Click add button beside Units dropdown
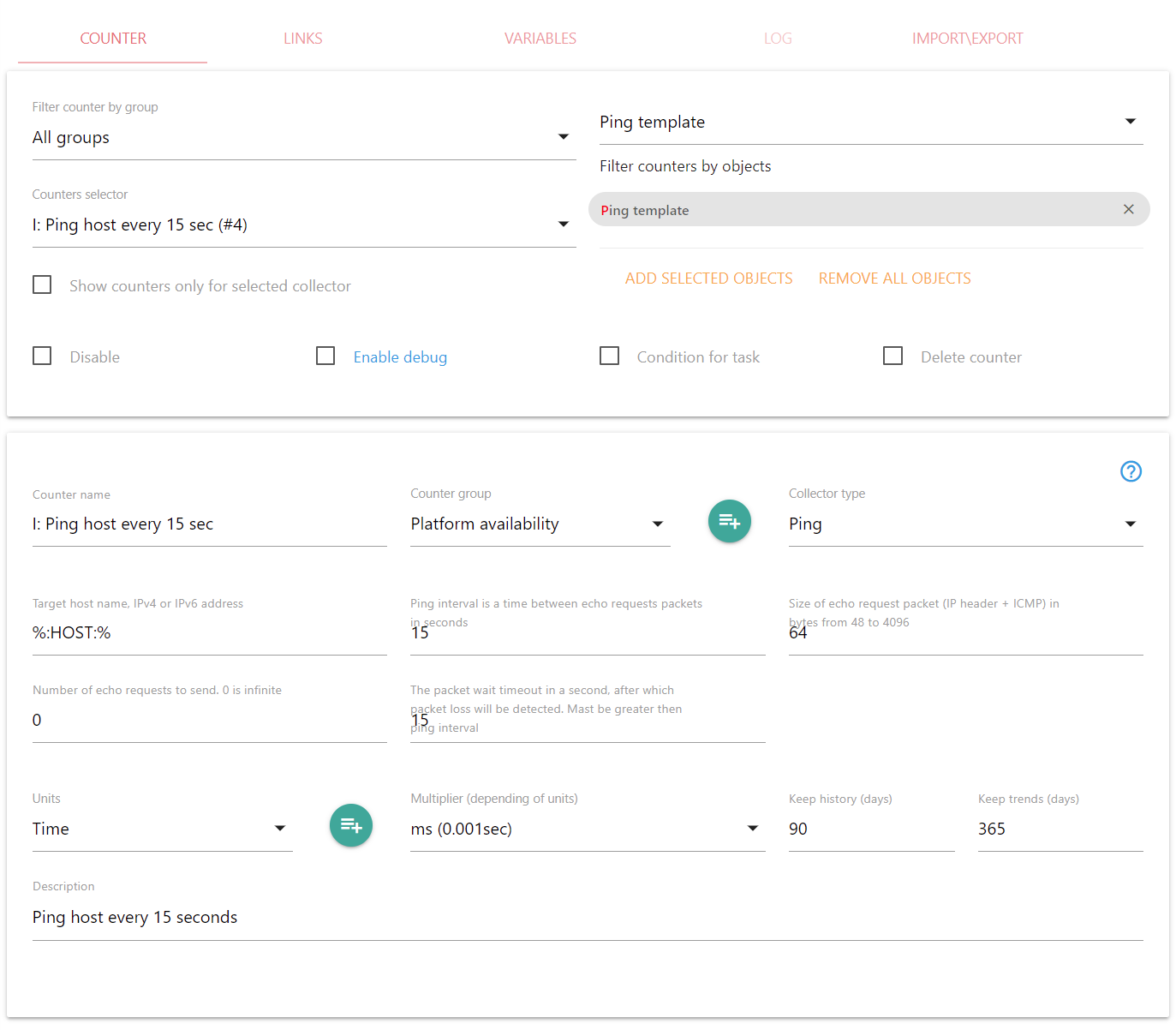 pos(350,825)
